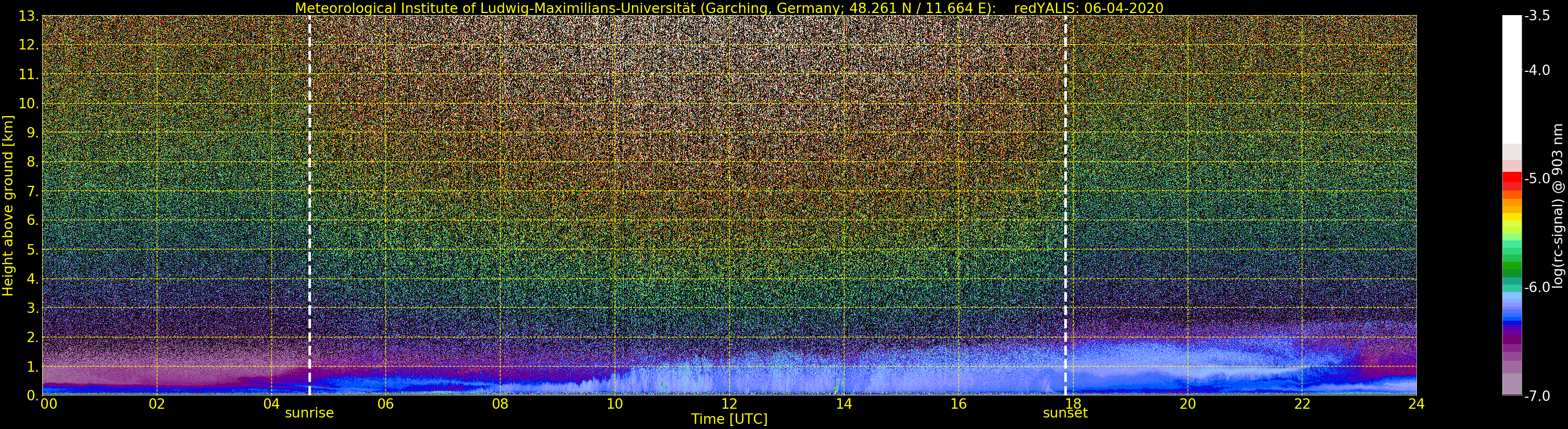Click the height axis tick label '13.'
The image size is (1568, 429).
coord(29,16)
